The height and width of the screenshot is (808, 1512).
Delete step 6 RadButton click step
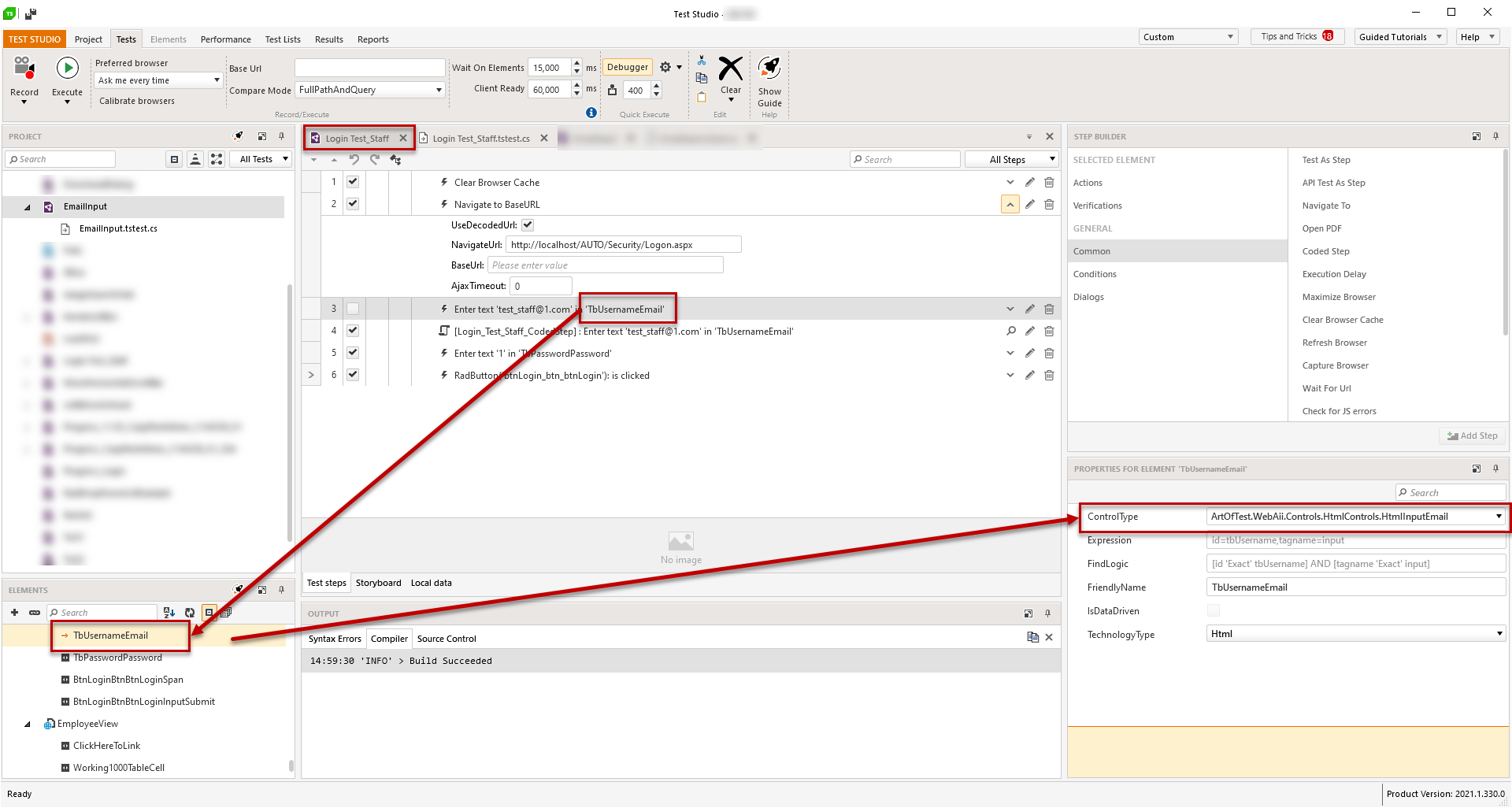1049,375
